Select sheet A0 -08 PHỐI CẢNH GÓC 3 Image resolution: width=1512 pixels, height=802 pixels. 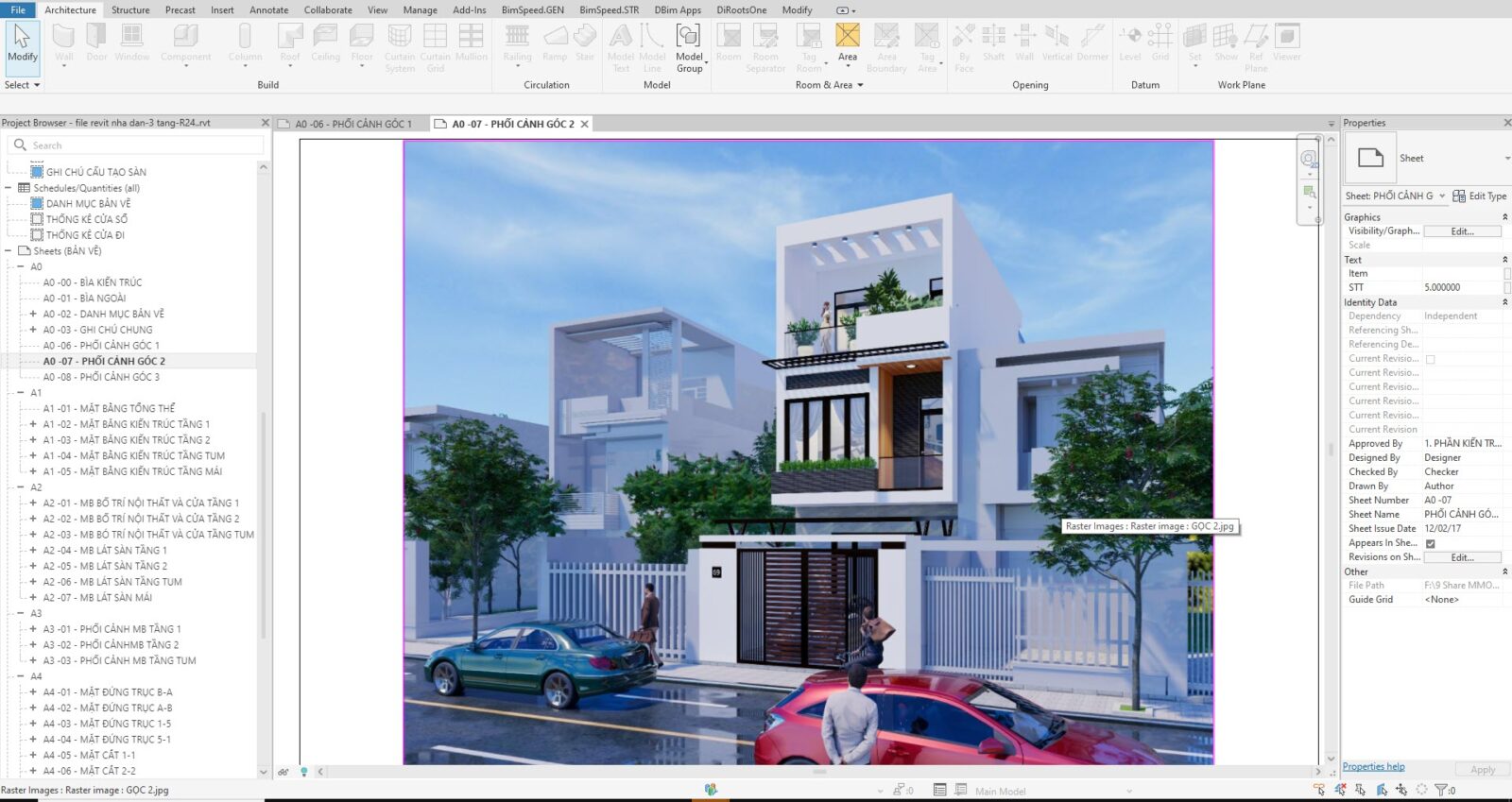pos(101,377)
